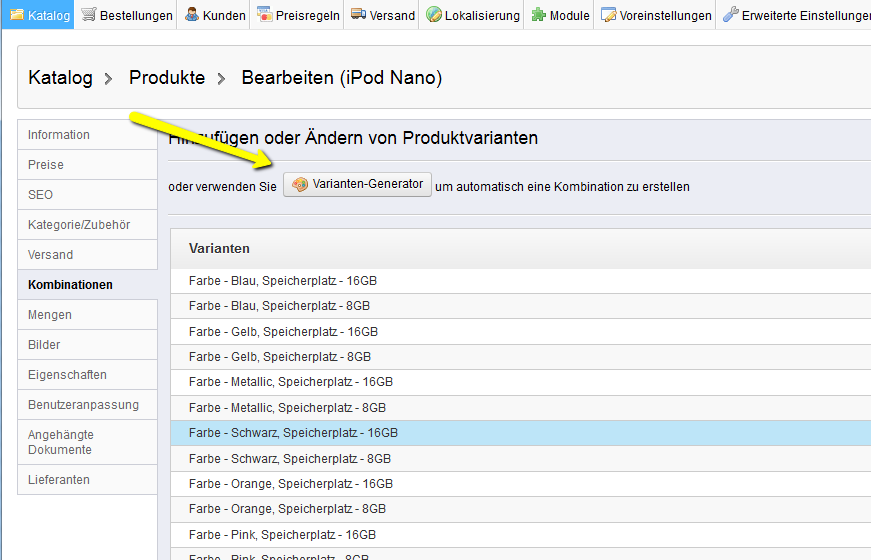Switch to the Mengen tab
Screen dimensions: 871x560
click(x=87, y=314)
